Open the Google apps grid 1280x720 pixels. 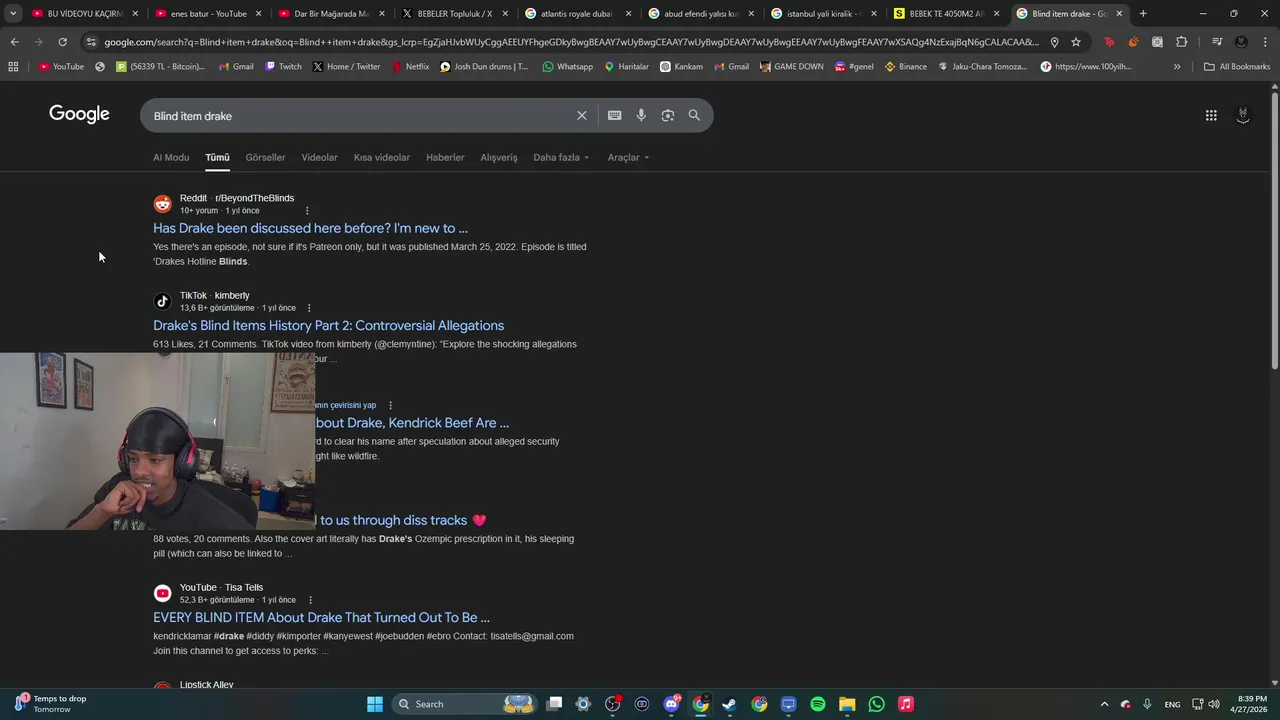click(x=1211, y=115)
